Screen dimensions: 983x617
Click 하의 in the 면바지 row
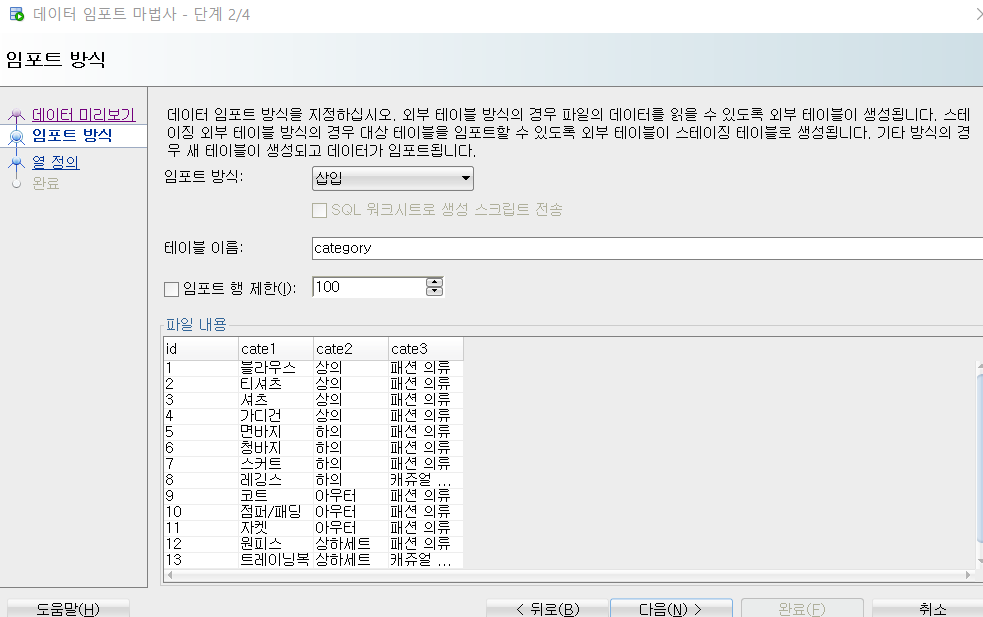pyautogui.click(x=350, y=431)
